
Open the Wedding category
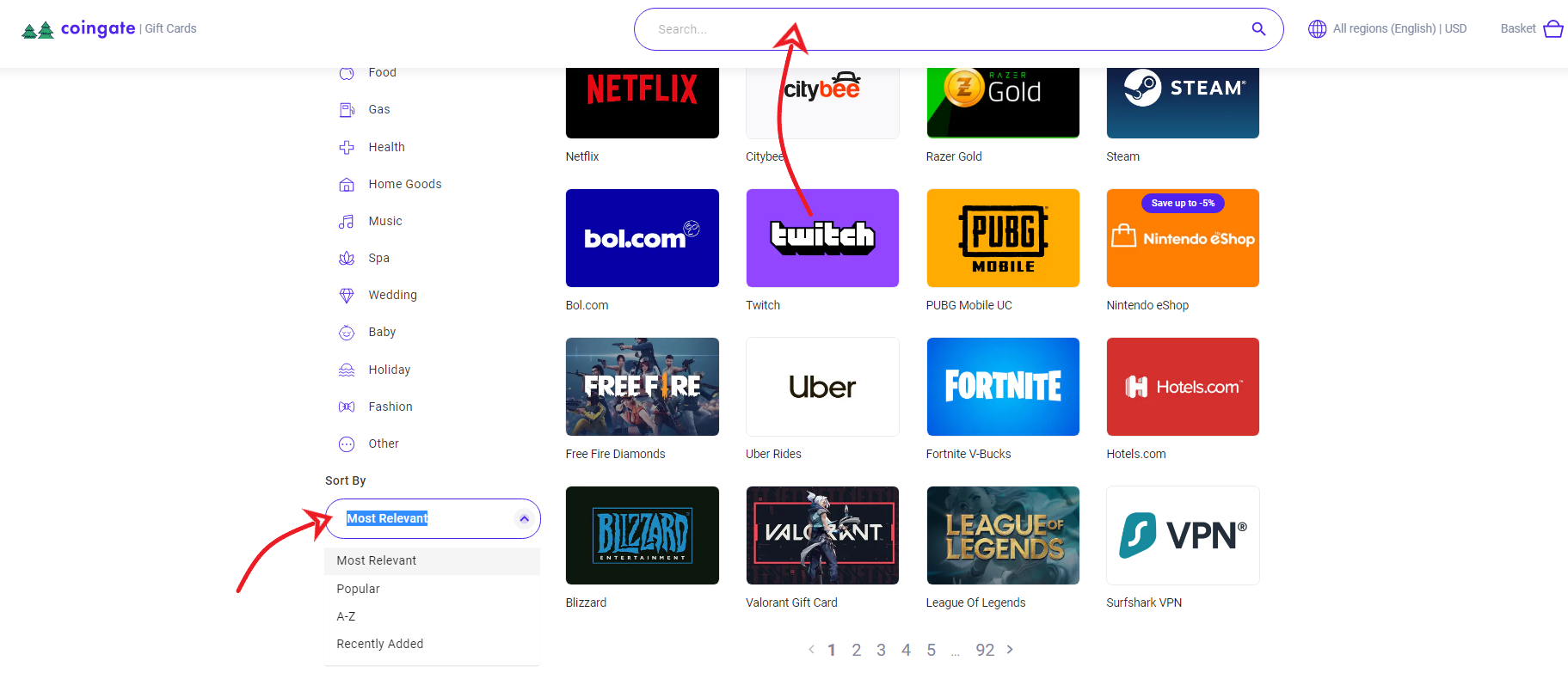392,295
